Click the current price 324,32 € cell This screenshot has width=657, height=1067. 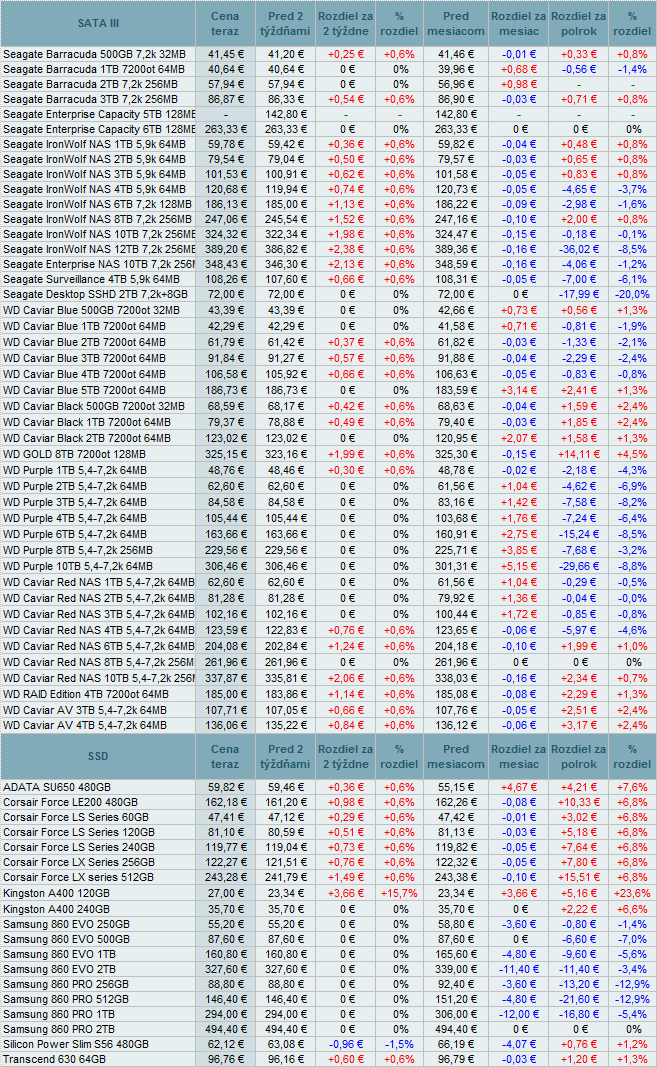point(225,234)
